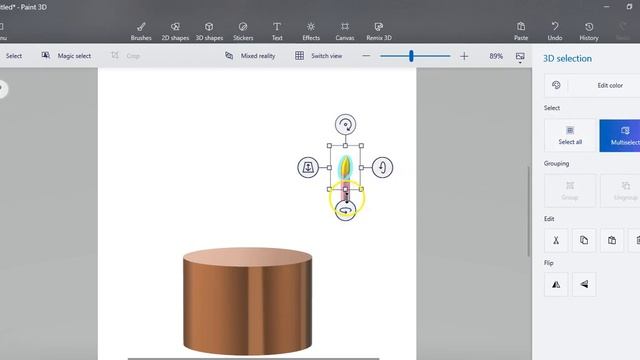Click Edit color button
Viewport: 640px width, 360px height.
[593, 85]
